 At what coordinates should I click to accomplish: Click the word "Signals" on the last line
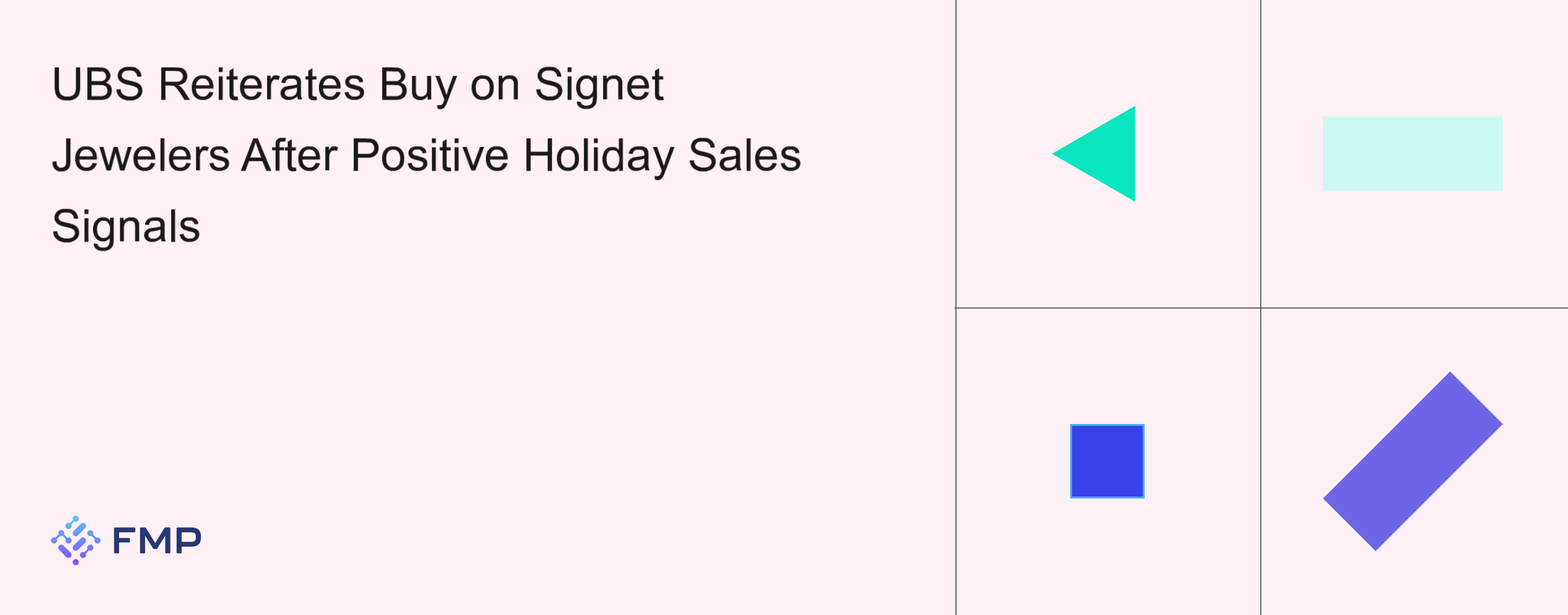click(x=126, y=226)
